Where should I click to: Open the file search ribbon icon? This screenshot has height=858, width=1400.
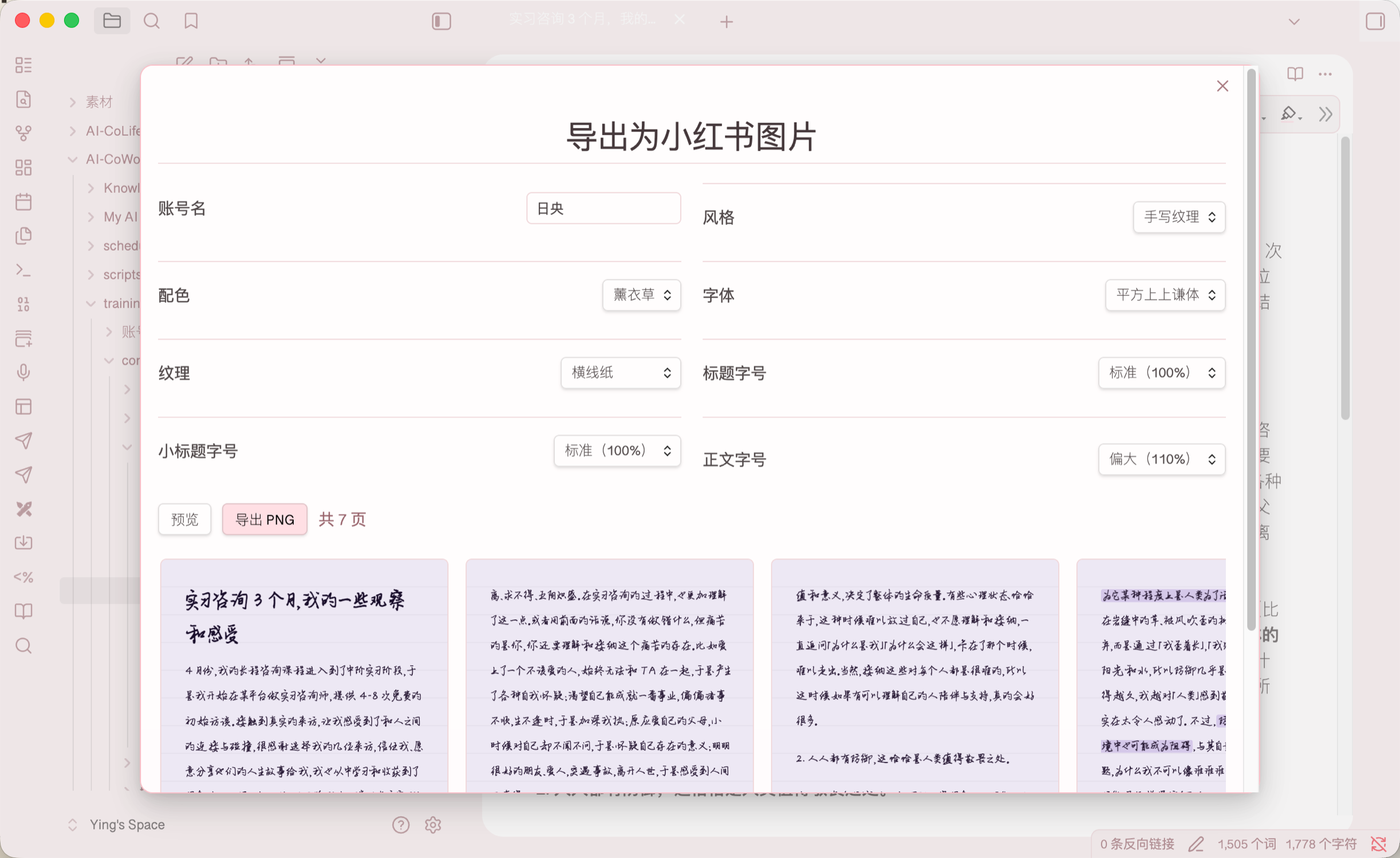23,99
